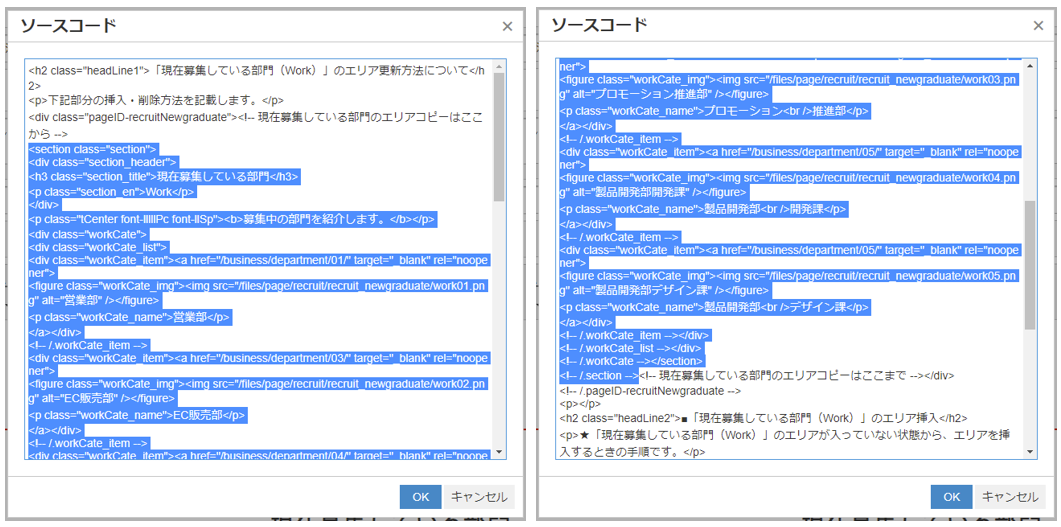Confirm with OK in the right source code dialog

coord(951,497)
